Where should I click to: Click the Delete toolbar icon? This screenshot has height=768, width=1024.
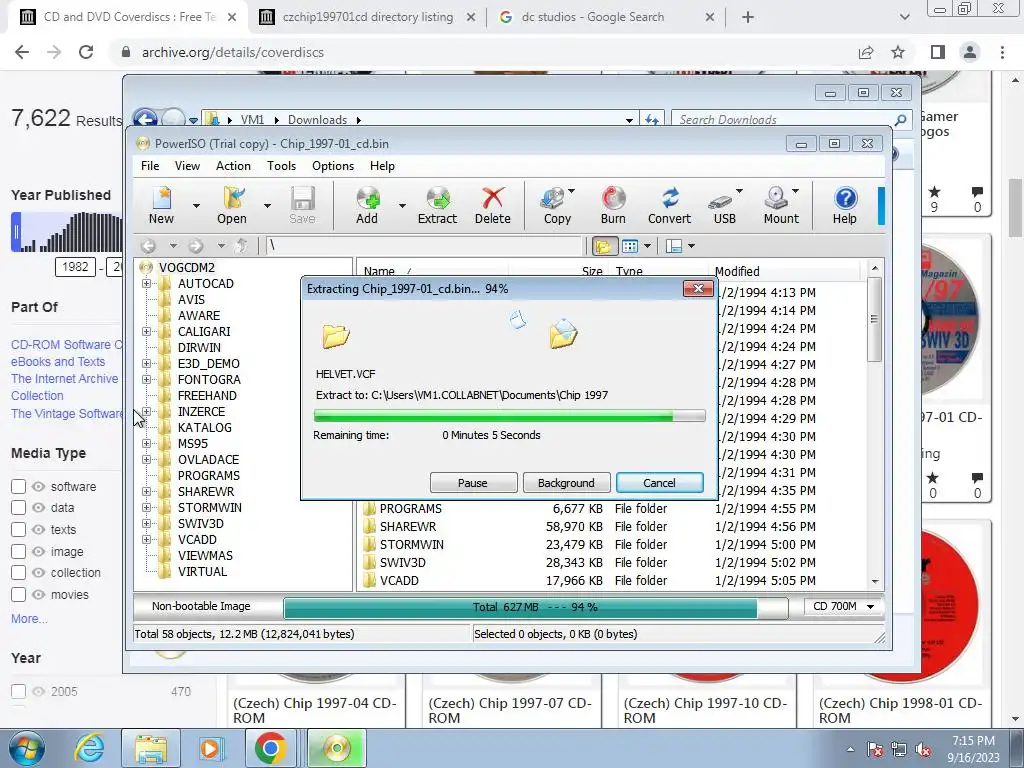coord(492,205)
